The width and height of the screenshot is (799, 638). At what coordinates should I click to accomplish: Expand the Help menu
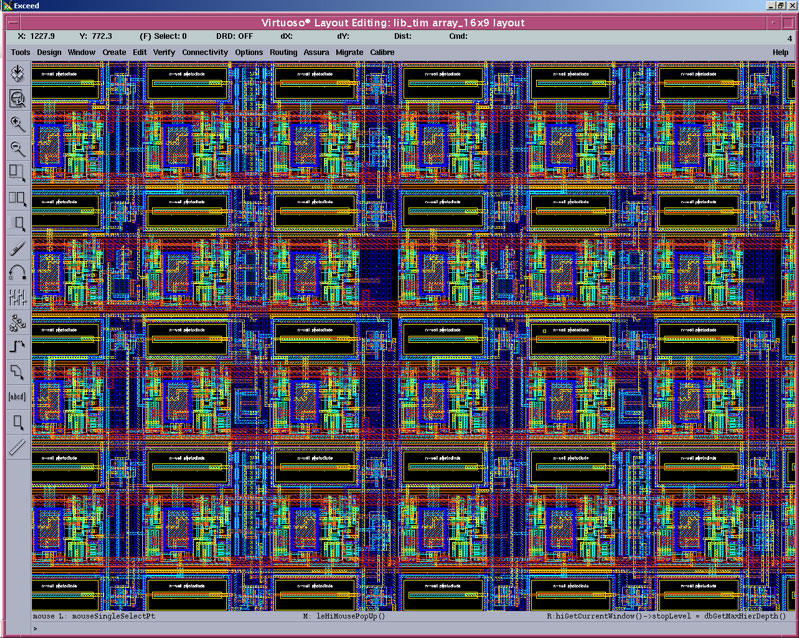coord(780,52)
